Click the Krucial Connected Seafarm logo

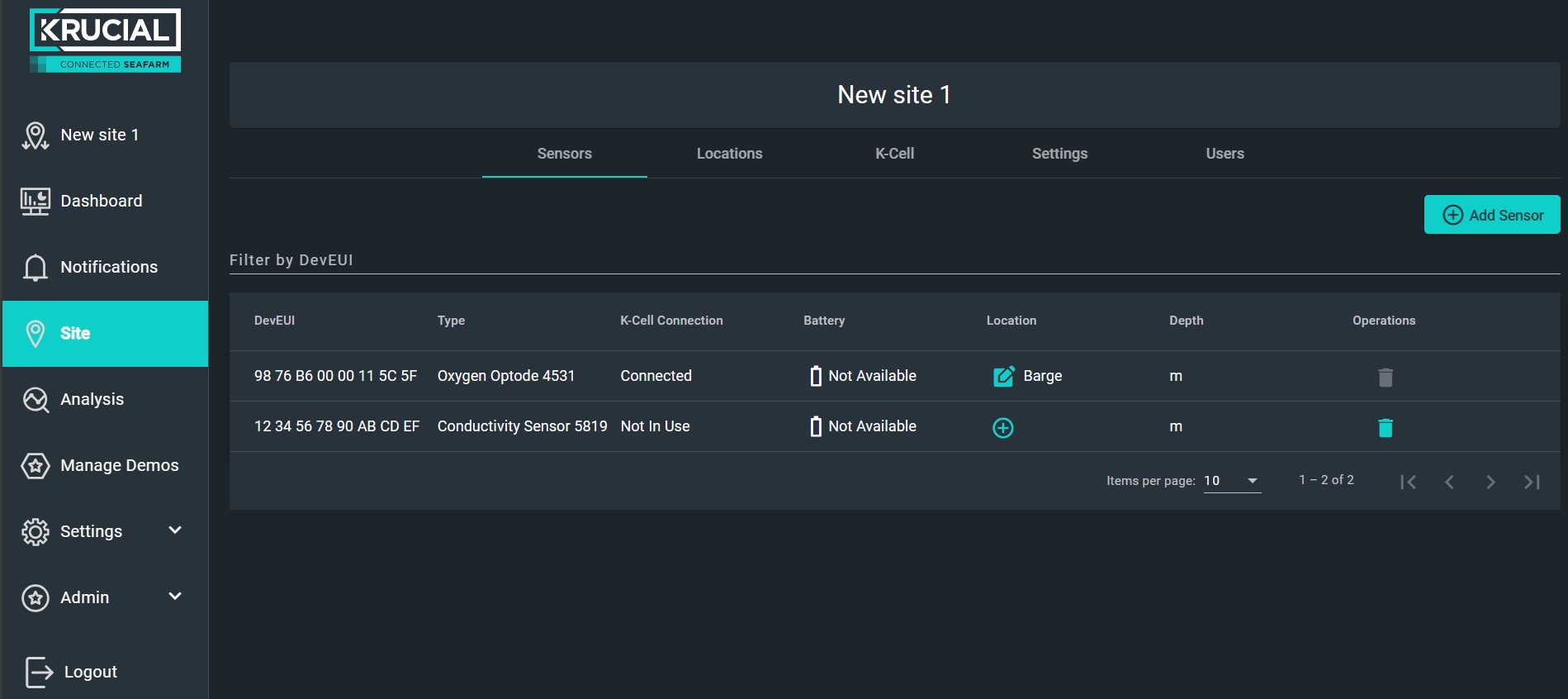(x=105, y=40)
